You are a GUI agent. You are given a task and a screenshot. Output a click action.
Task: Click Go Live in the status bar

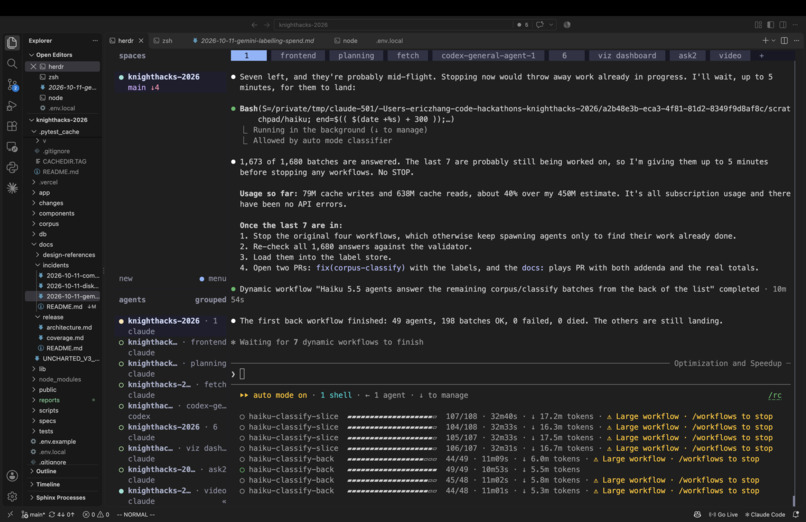[723, 514]
